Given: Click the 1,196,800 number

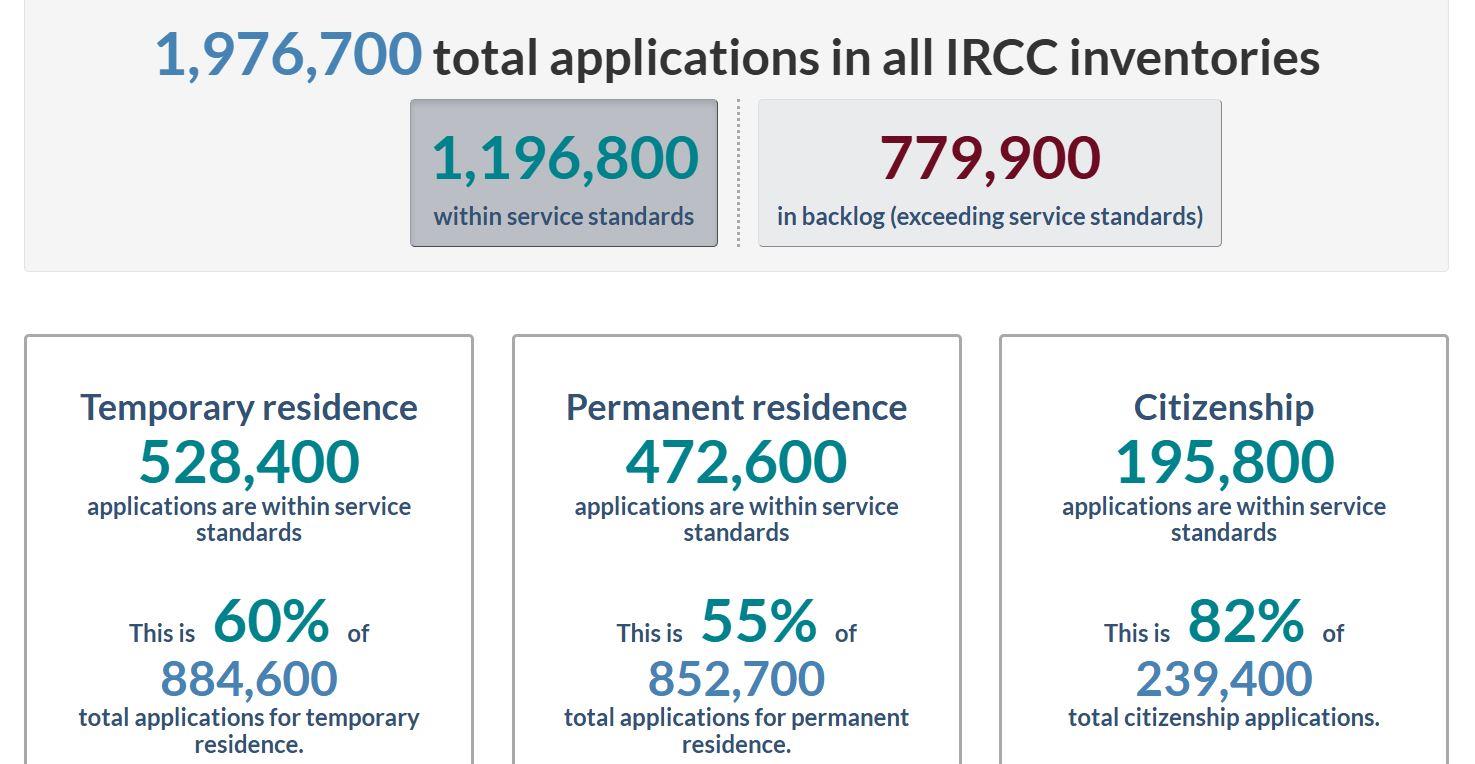Looking at the screenshot, I should (564, 158).
